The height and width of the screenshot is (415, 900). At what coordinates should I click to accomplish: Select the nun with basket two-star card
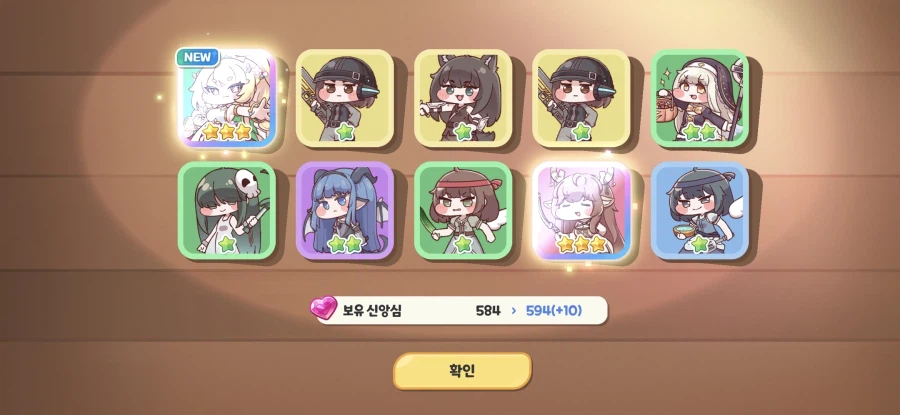(x=699, y=98)
